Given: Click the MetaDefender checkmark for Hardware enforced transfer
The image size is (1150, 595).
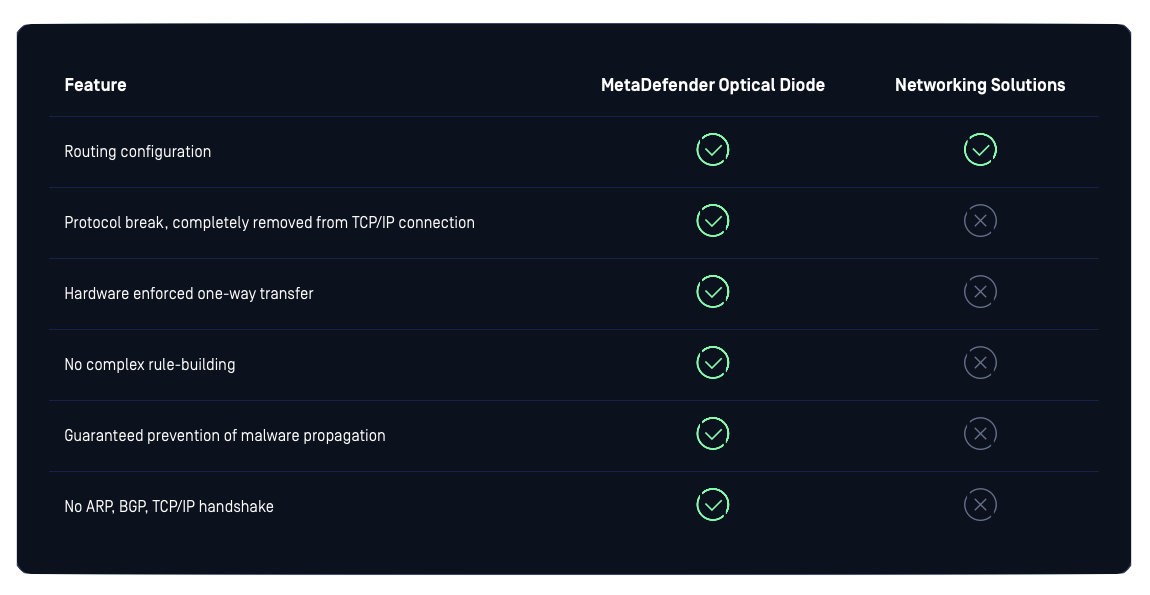Looking at the screenshot, I should point(712,292).
